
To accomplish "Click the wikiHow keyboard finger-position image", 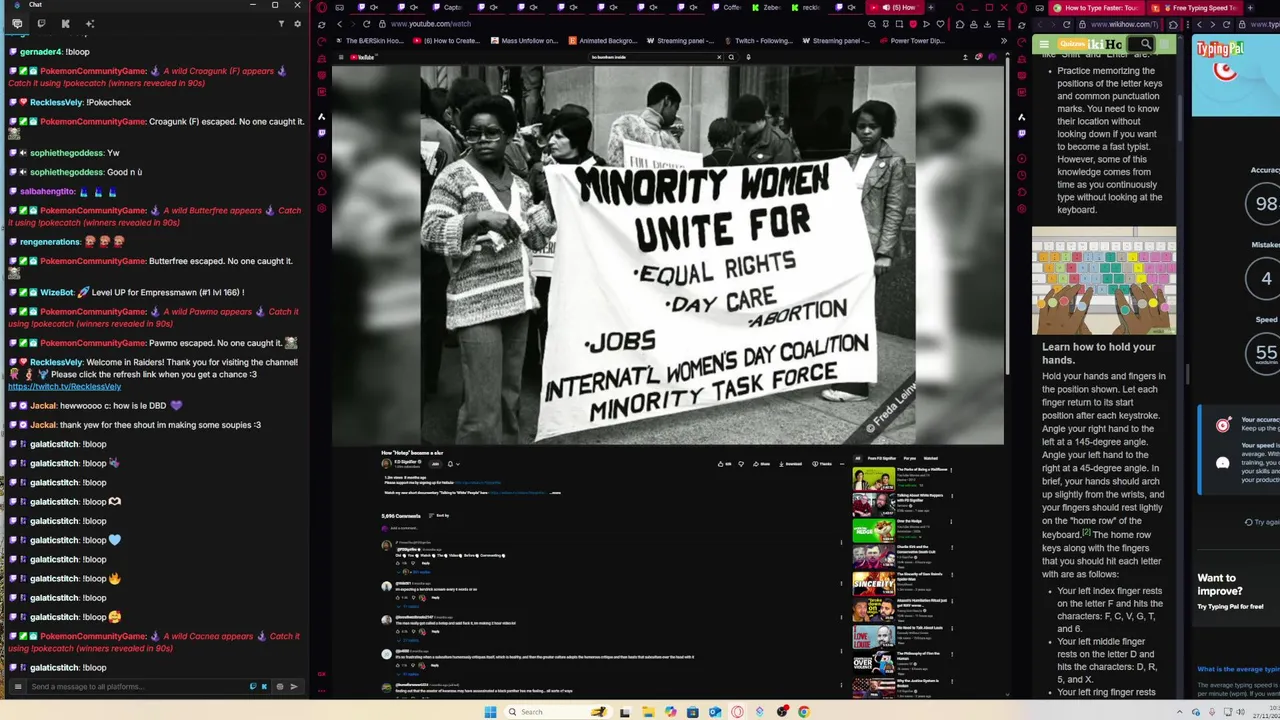I will [1104, 281].
